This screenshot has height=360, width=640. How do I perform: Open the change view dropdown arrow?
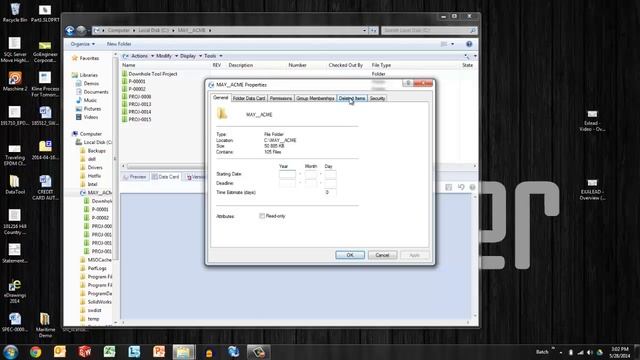[452, 44]
